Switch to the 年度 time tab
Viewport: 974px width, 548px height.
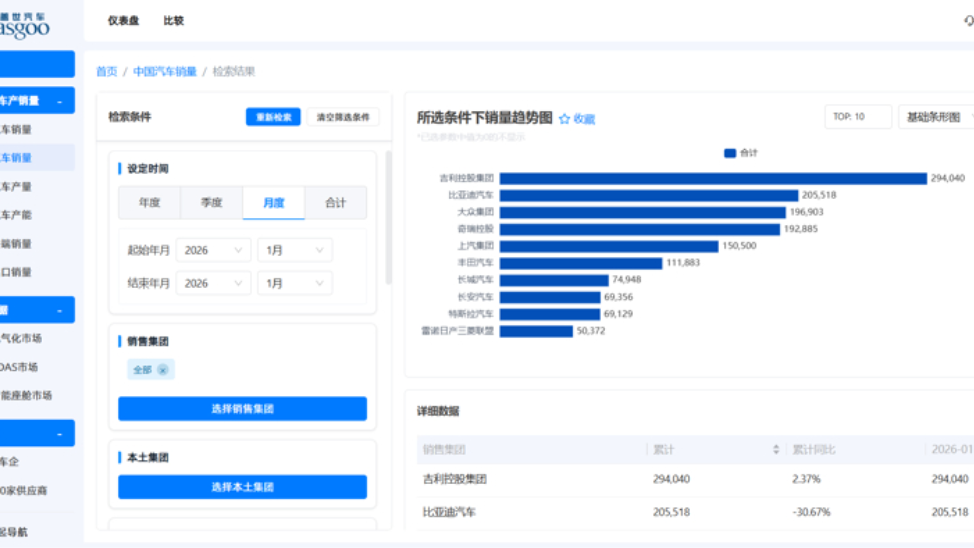pos(149,203)
